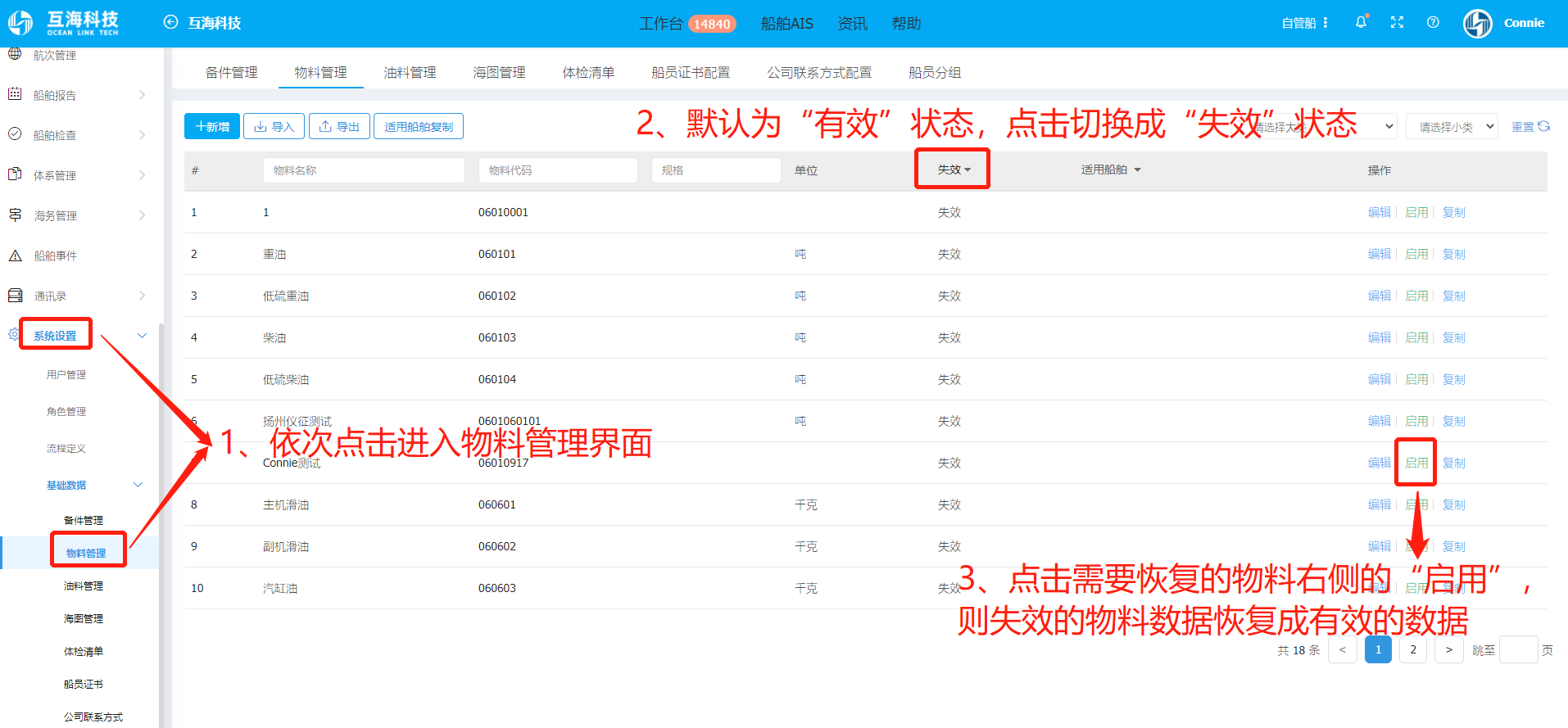The height and width of the screenshot is (728, 1568).
Task: Click 编辑 for the 主机滑油 row
Action: [1380, 504]
